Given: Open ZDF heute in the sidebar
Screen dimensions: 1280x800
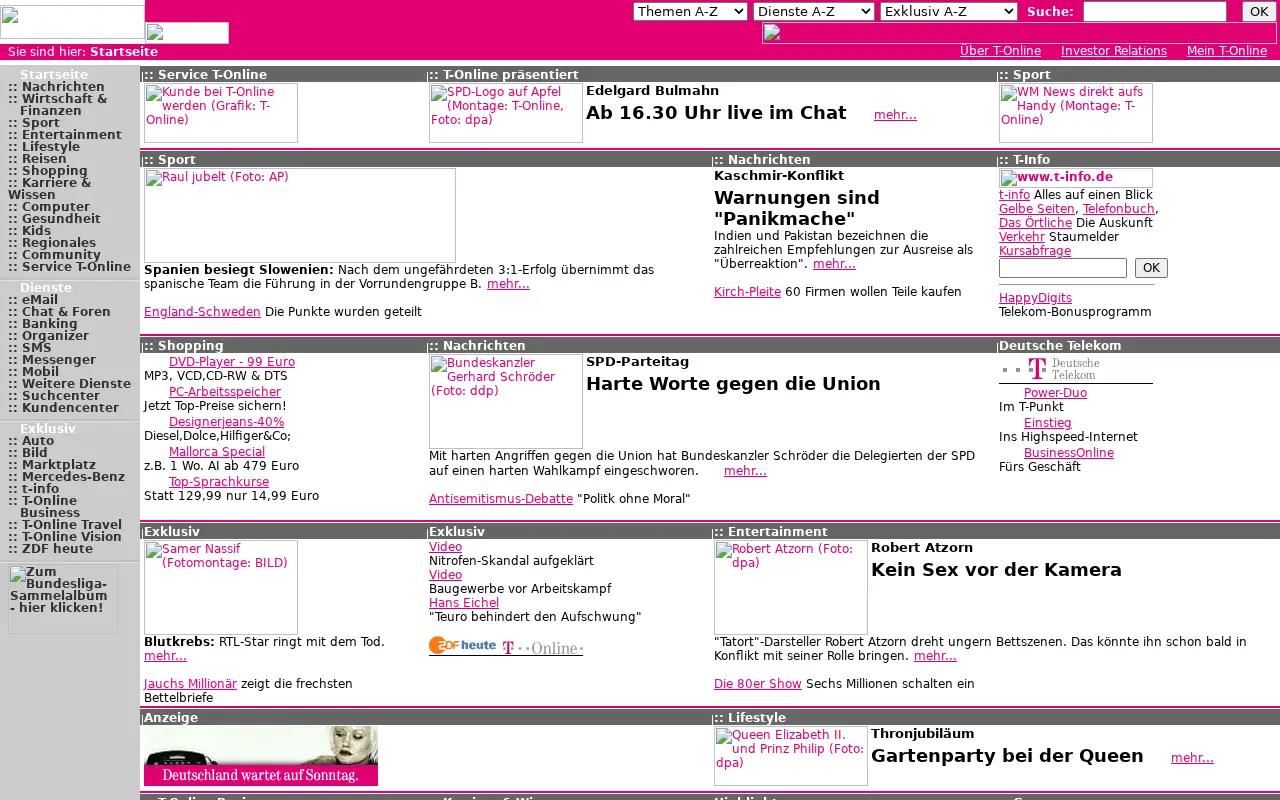Looking at the screenshot, I should 57,549.
